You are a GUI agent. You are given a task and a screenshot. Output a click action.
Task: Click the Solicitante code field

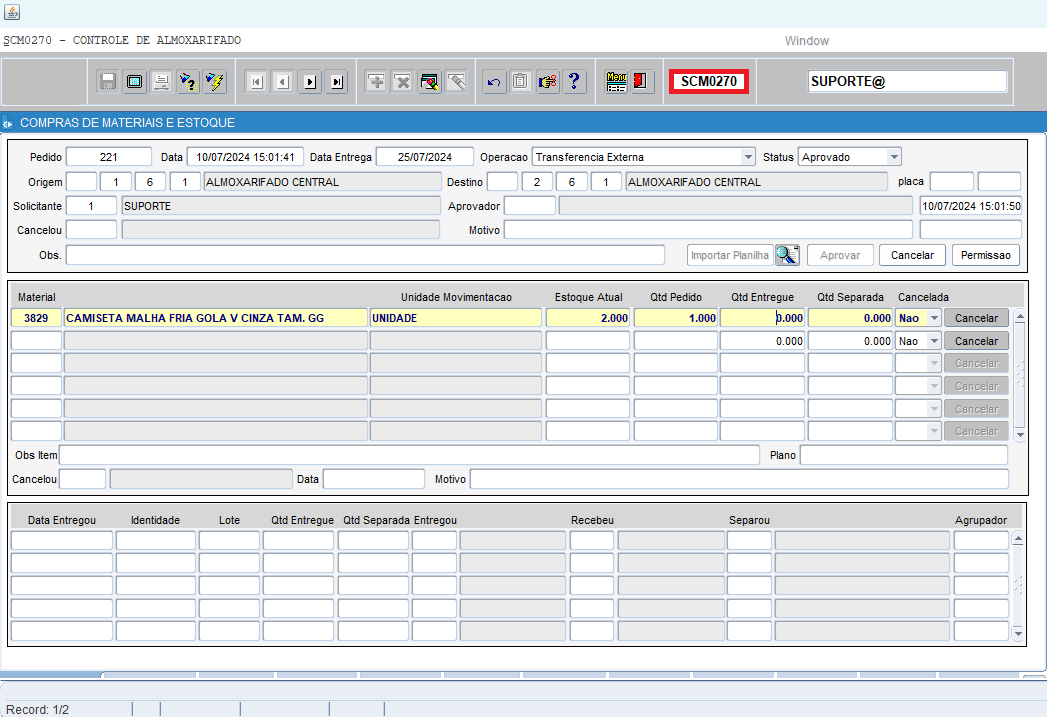pyautogui.click(x=91, y=206)
